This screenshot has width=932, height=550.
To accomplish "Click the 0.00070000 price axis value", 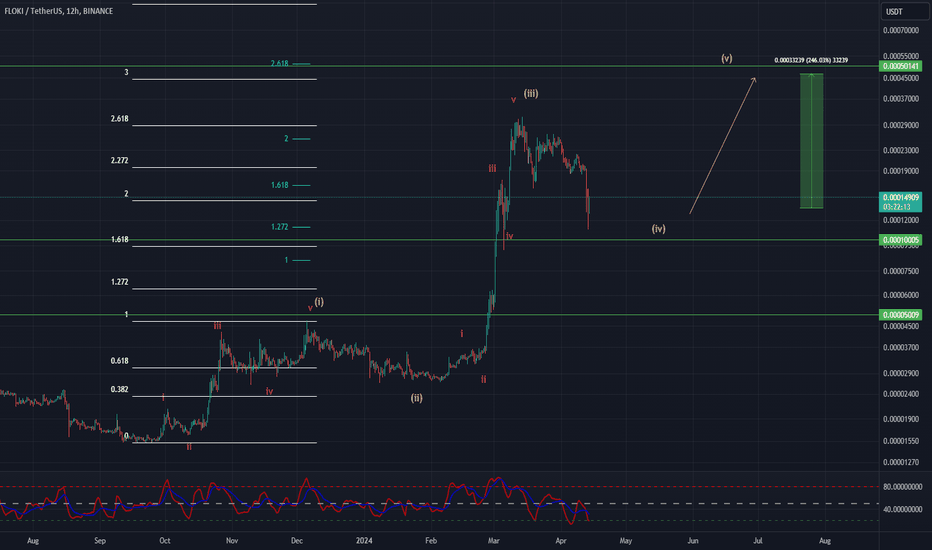I will pyautogui.click(x=900, y=30).
